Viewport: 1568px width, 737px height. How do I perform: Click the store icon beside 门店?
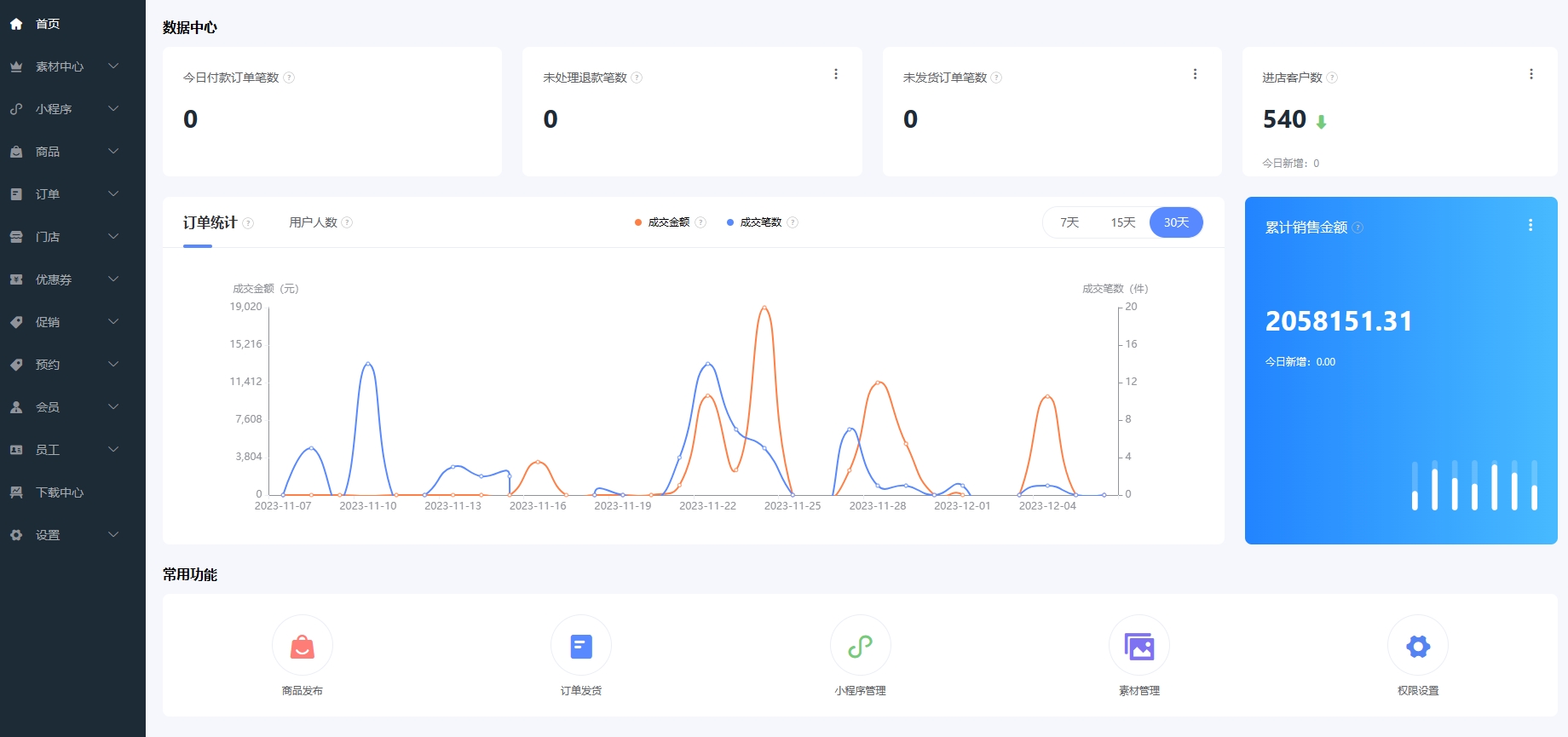[16, 237]
